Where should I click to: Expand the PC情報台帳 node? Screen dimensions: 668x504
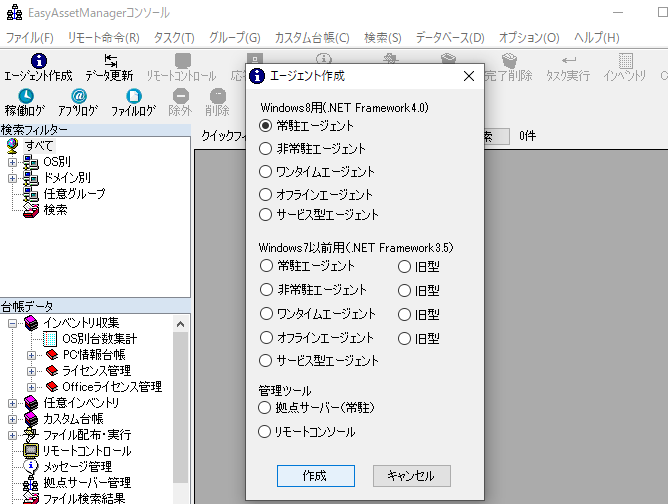coord(31,355)
